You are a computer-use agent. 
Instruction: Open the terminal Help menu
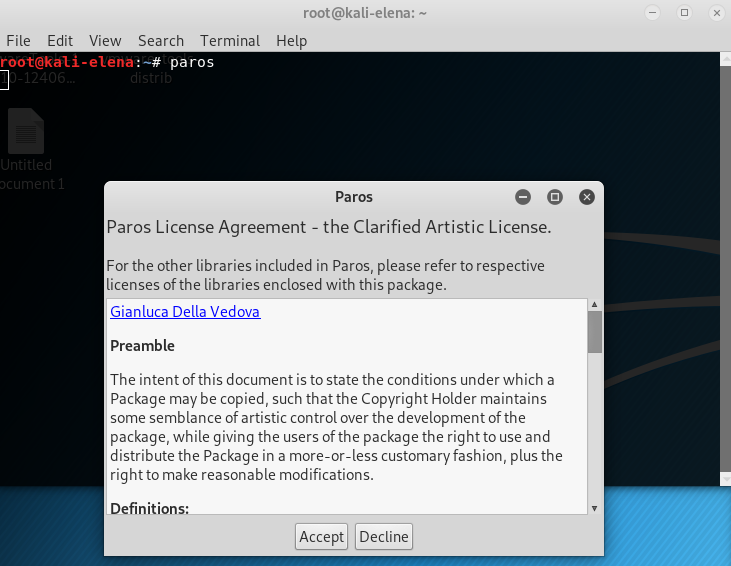pos(291,41)
